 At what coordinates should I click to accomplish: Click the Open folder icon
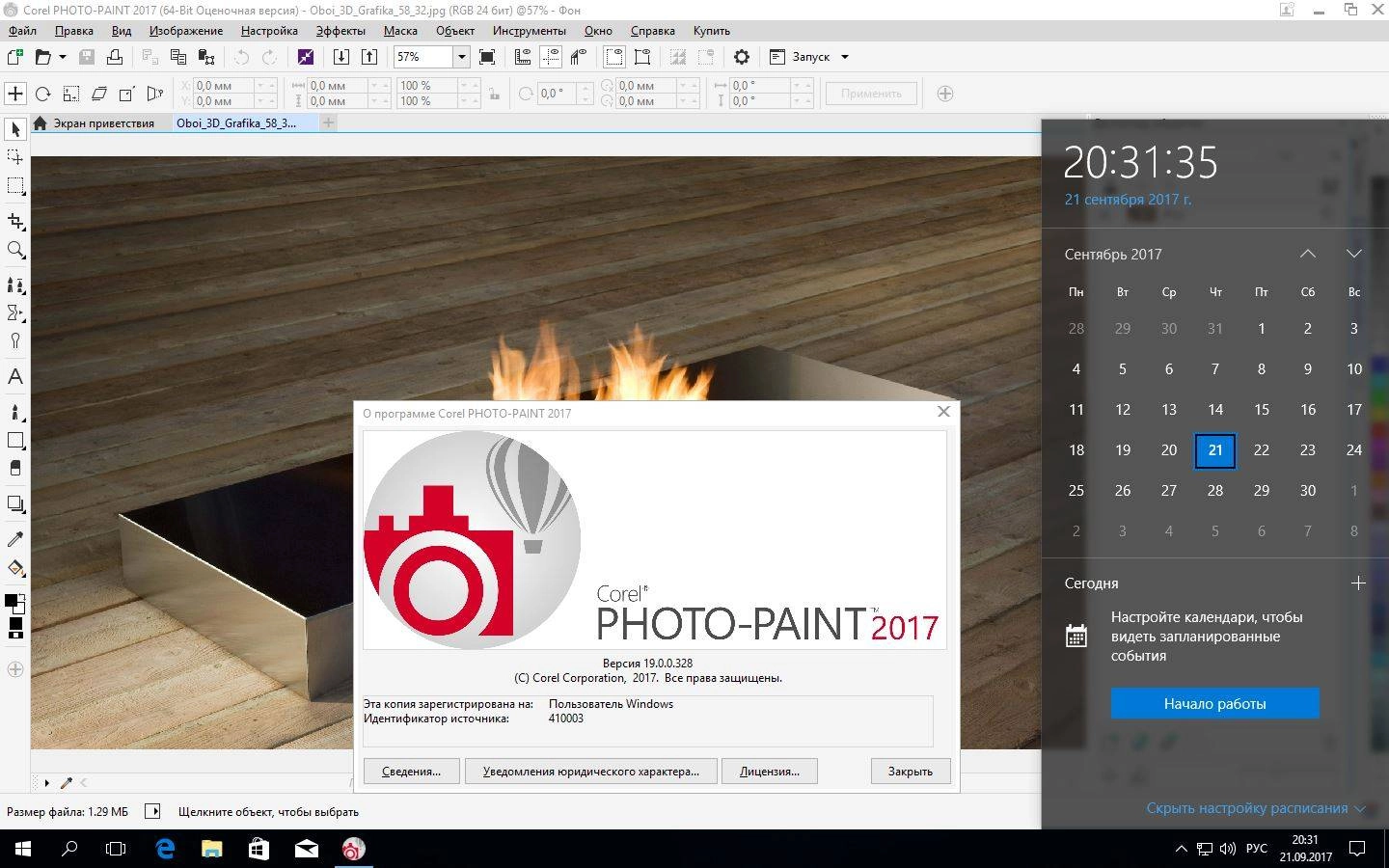(42, 57)
